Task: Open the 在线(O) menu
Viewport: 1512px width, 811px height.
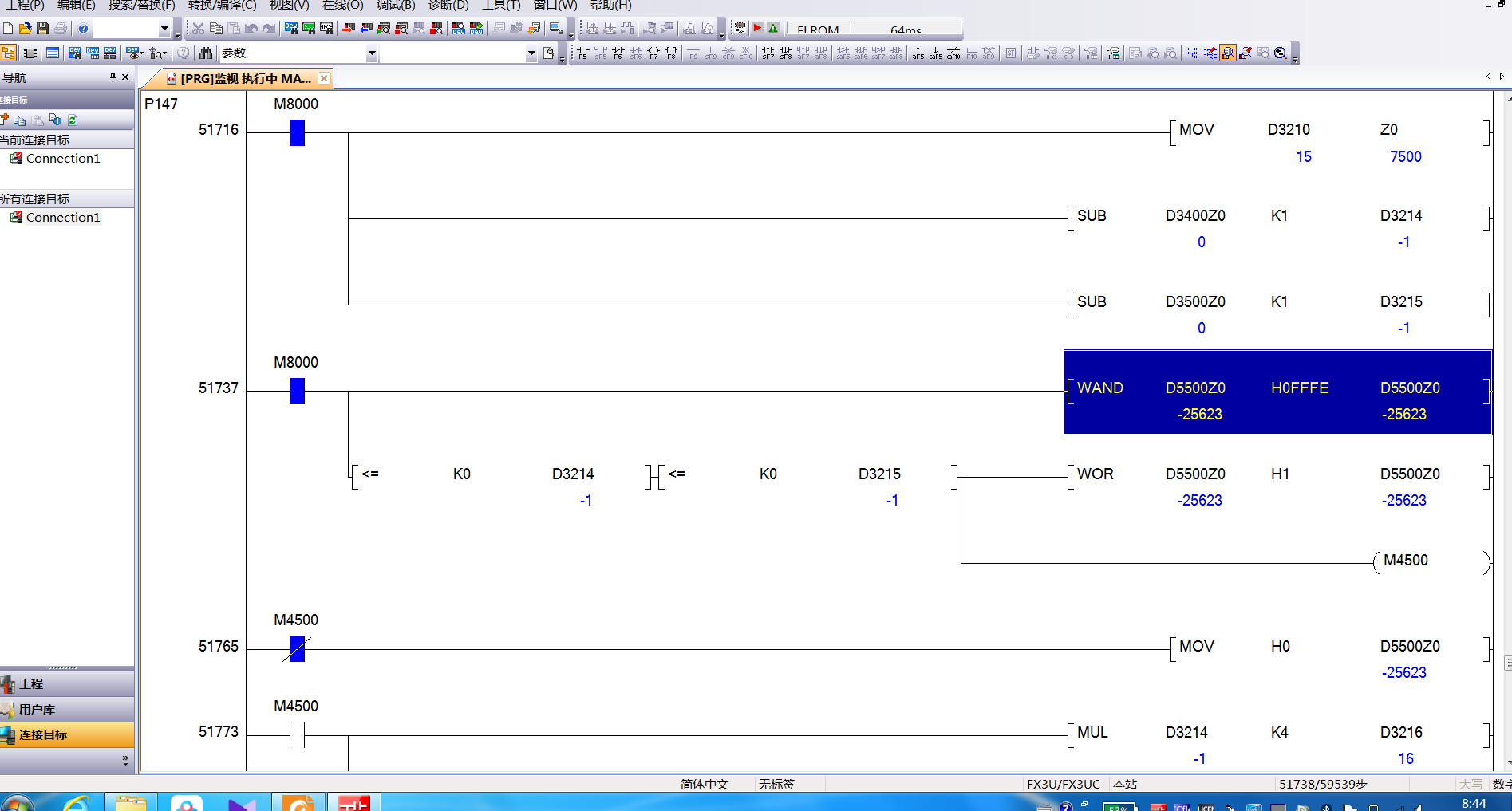Action: 342,6
